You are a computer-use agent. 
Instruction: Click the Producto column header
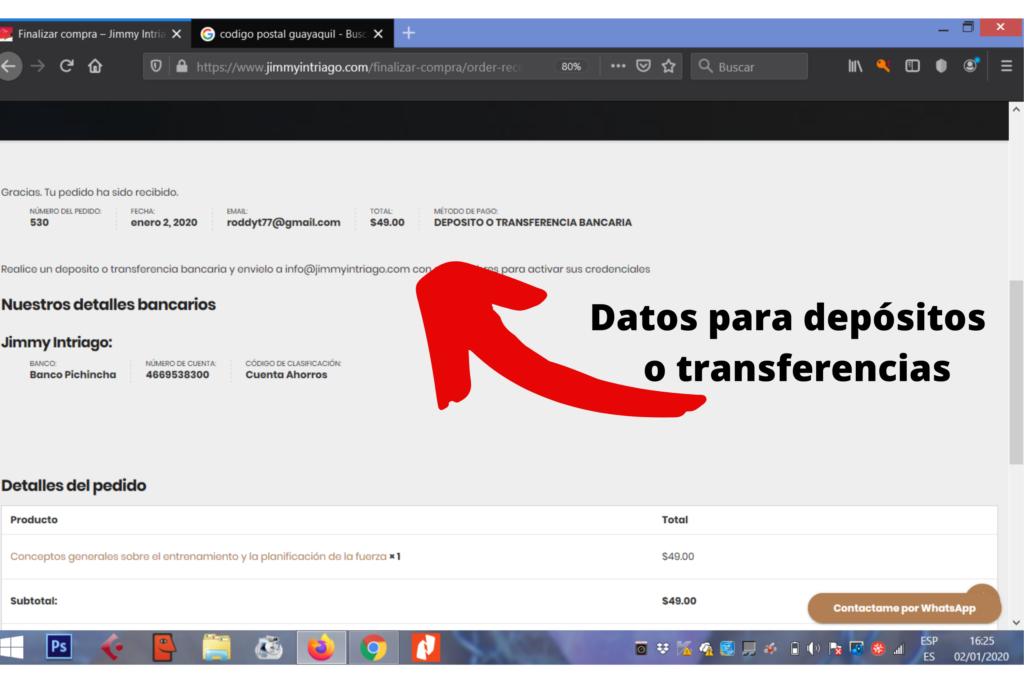(x=34, y=520)
